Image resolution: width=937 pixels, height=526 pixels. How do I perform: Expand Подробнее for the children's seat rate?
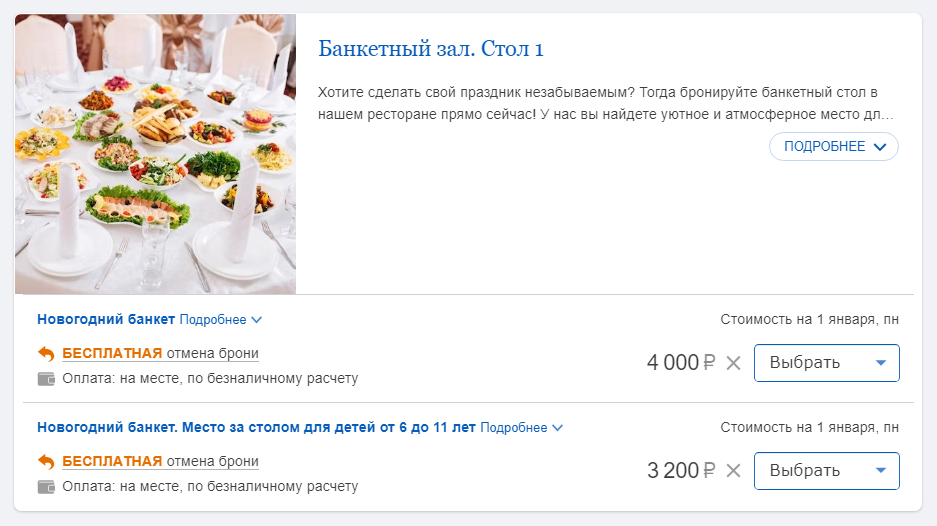point(521,428)
